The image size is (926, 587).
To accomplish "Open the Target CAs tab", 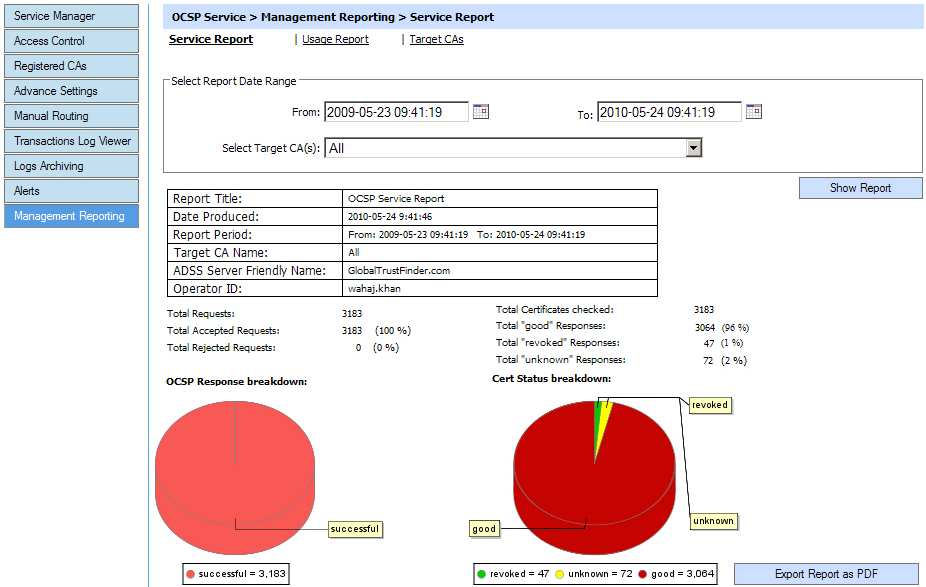I will click(436, 39).
